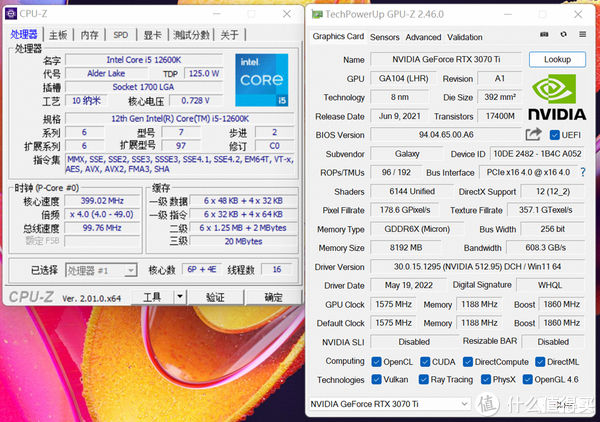600x422 pixels.
Task: Click the 验证 button in CPU-Z
Action: (x=215, y=297)
